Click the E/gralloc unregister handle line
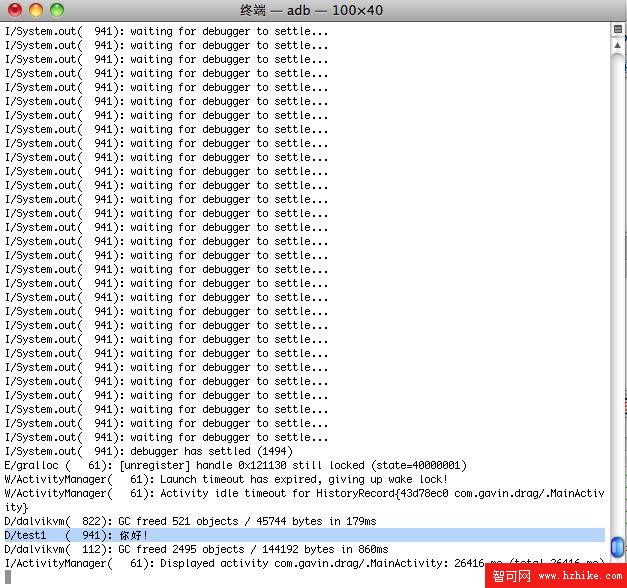The image size is (627, 588). click(x=235, y=465)
